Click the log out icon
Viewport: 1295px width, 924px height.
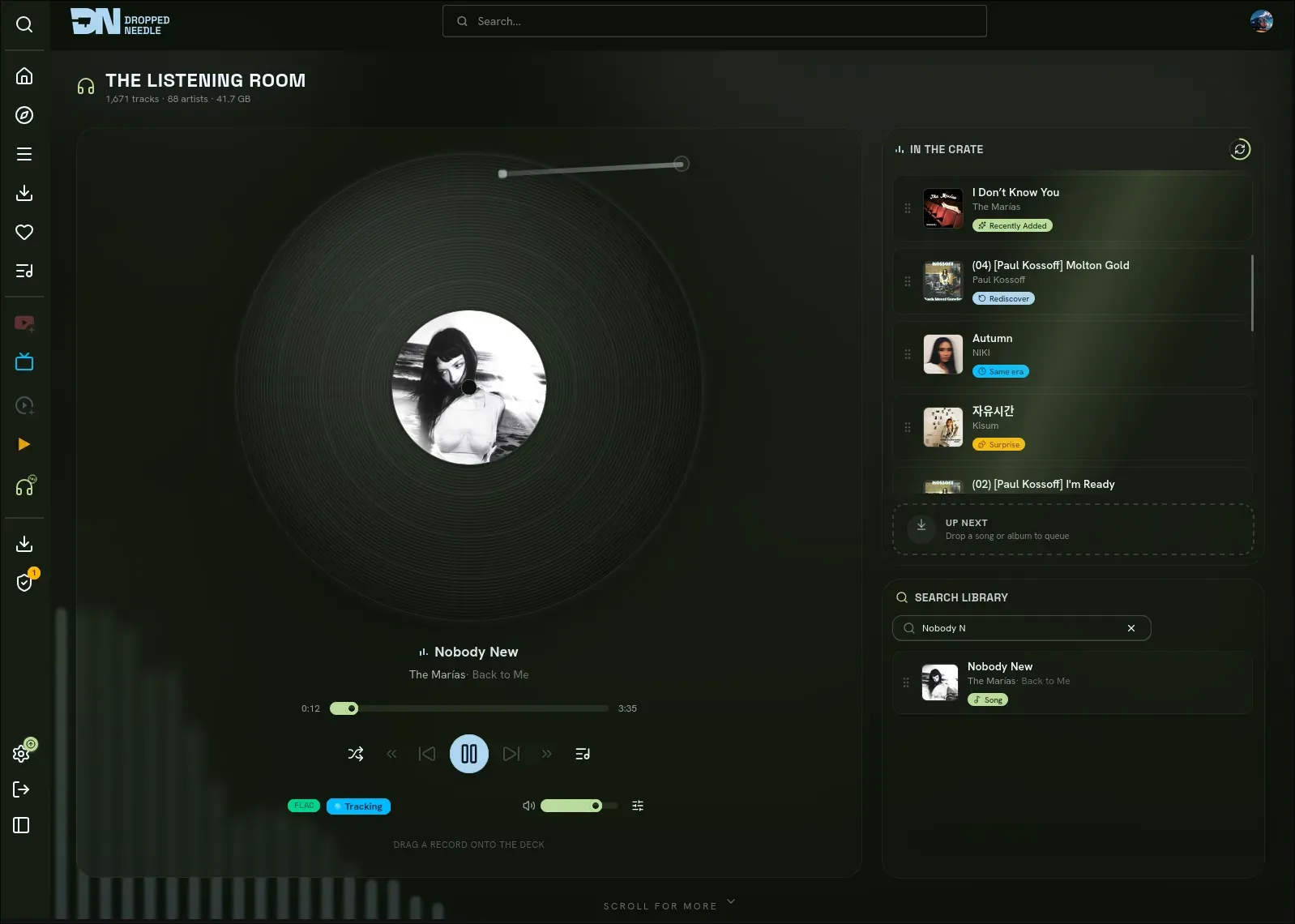22,789
